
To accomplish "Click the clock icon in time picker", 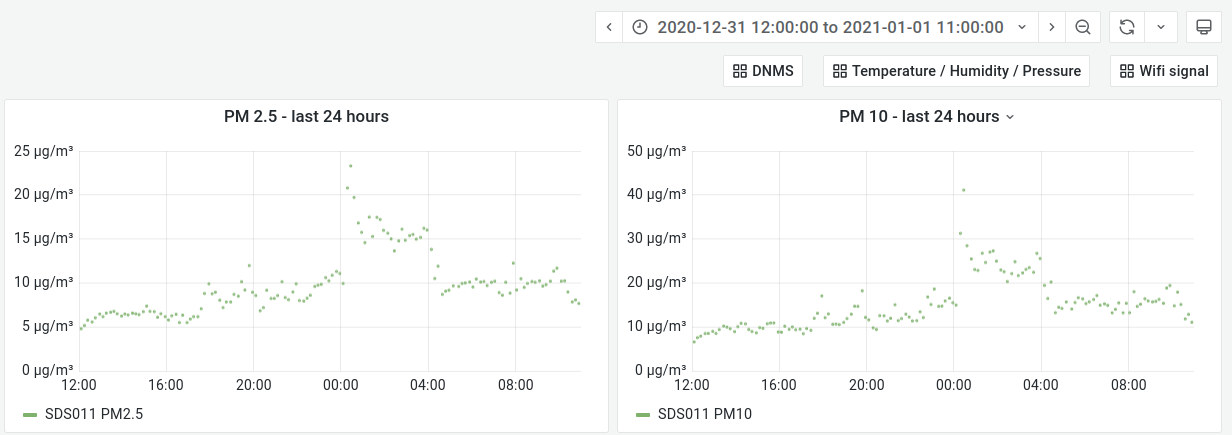I will tap(641, 27).
